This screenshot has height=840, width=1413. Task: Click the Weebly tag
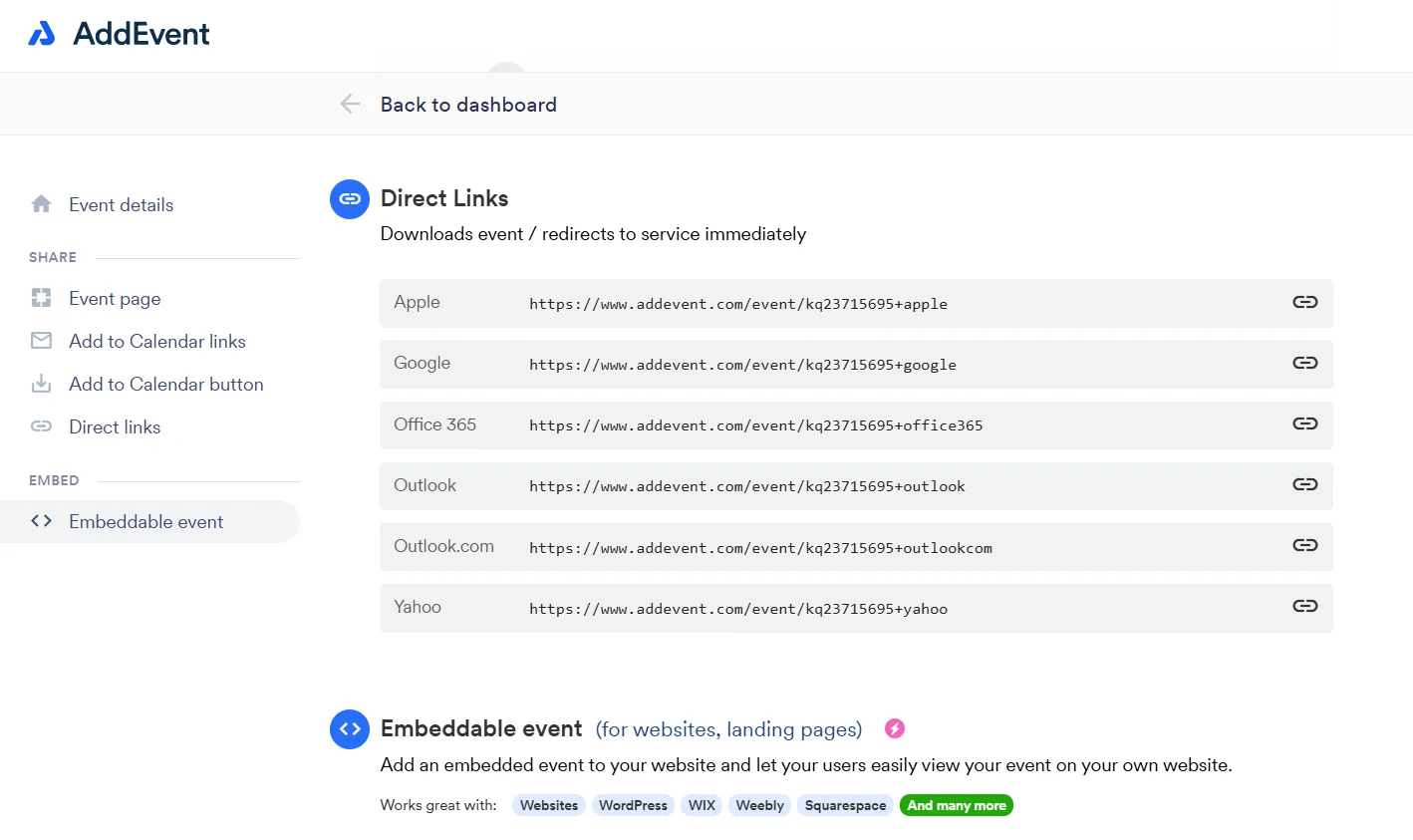point(759,805)
